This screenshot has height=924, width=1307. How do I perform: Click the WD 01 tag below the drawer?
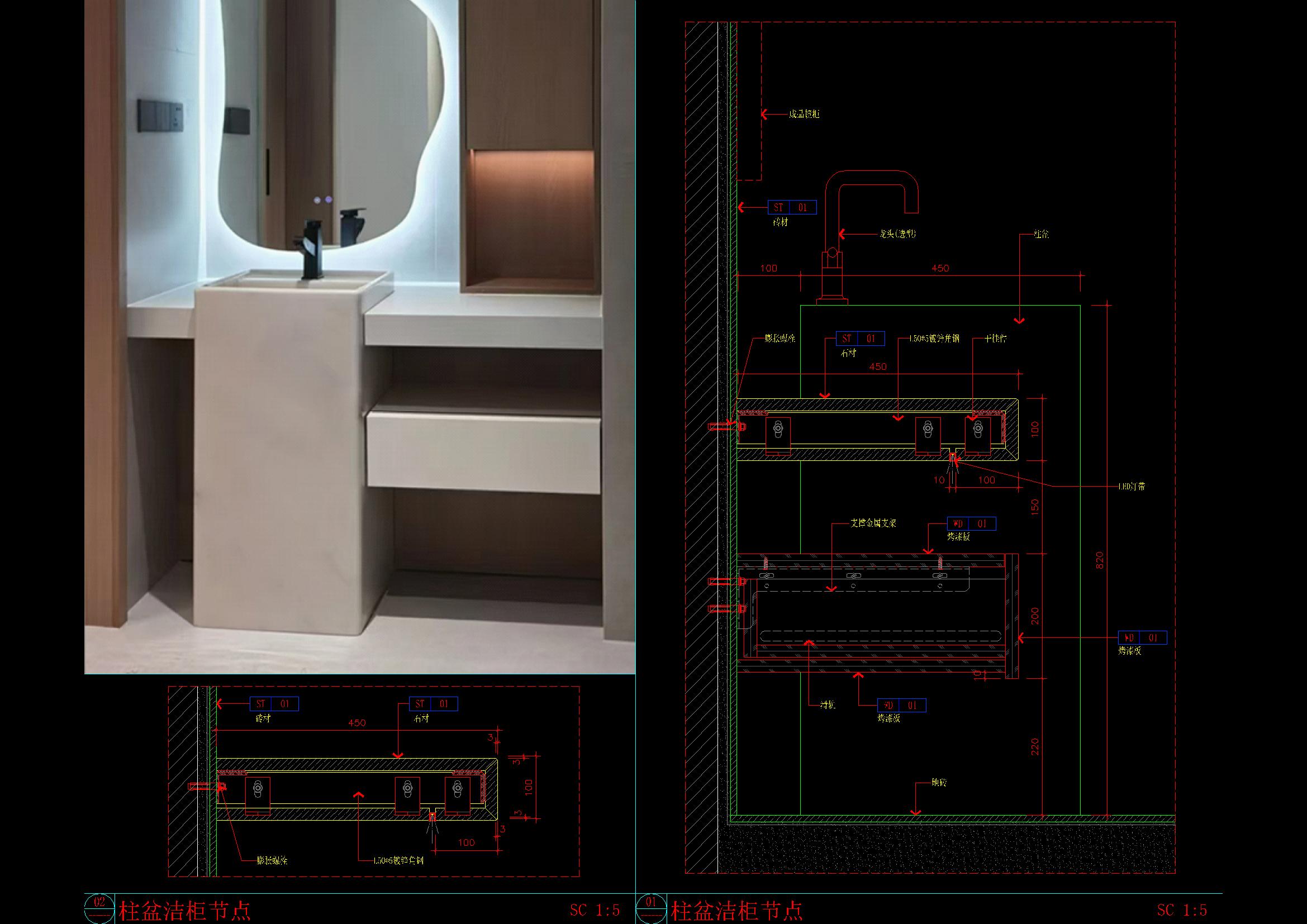tap(902, 706)
